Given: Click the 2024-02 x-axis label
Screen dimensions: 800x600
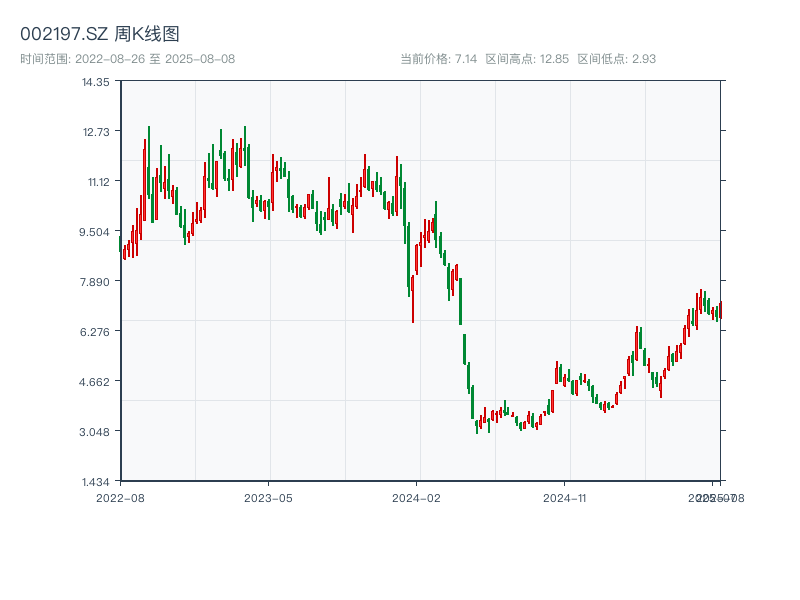Looking at the screenshot, I should point(416,498).
